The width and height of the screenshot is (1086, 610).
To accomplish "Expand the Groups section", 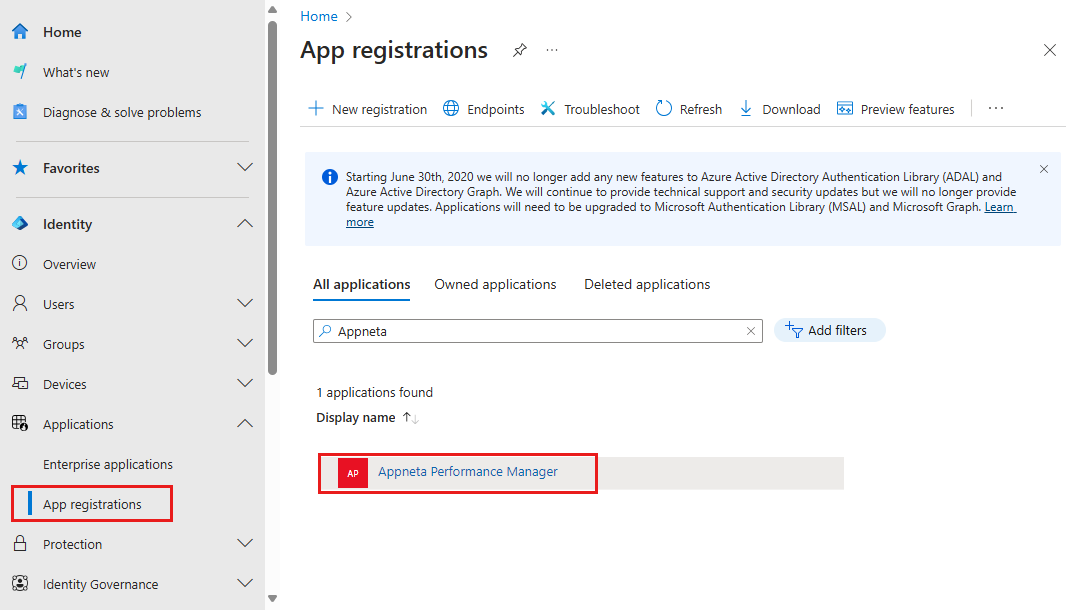I will click(x=244, y=343).
